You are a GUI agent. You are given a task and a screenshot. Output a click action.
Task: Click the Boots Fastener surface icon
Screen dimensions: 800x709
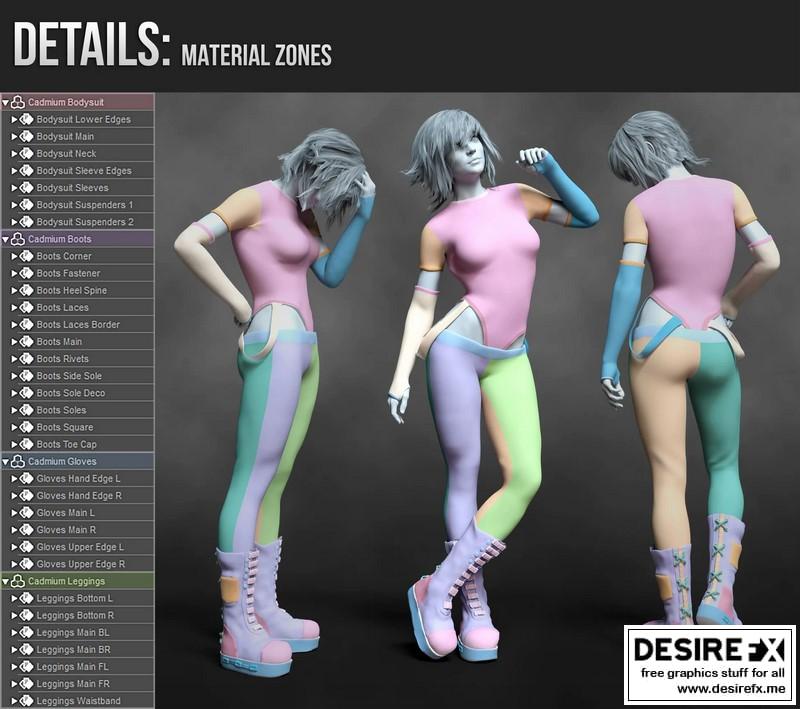coord(26,274)
